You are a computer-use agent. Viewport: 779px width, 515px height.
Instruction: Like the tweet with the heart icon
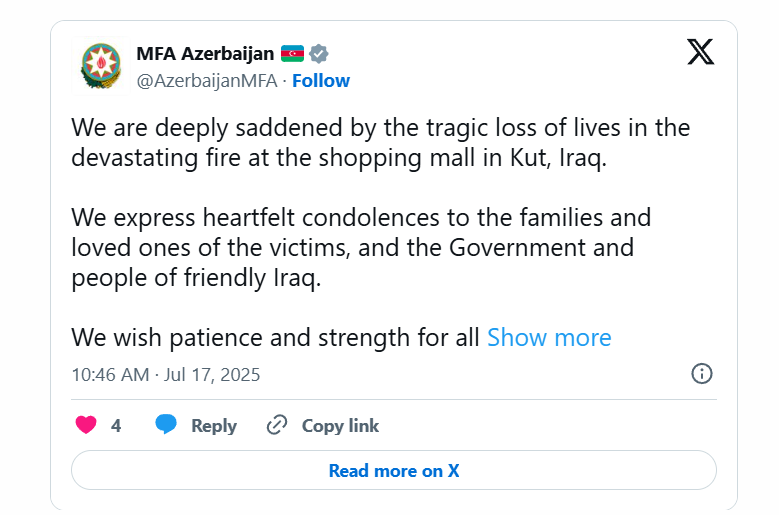(x=86, y=425)
